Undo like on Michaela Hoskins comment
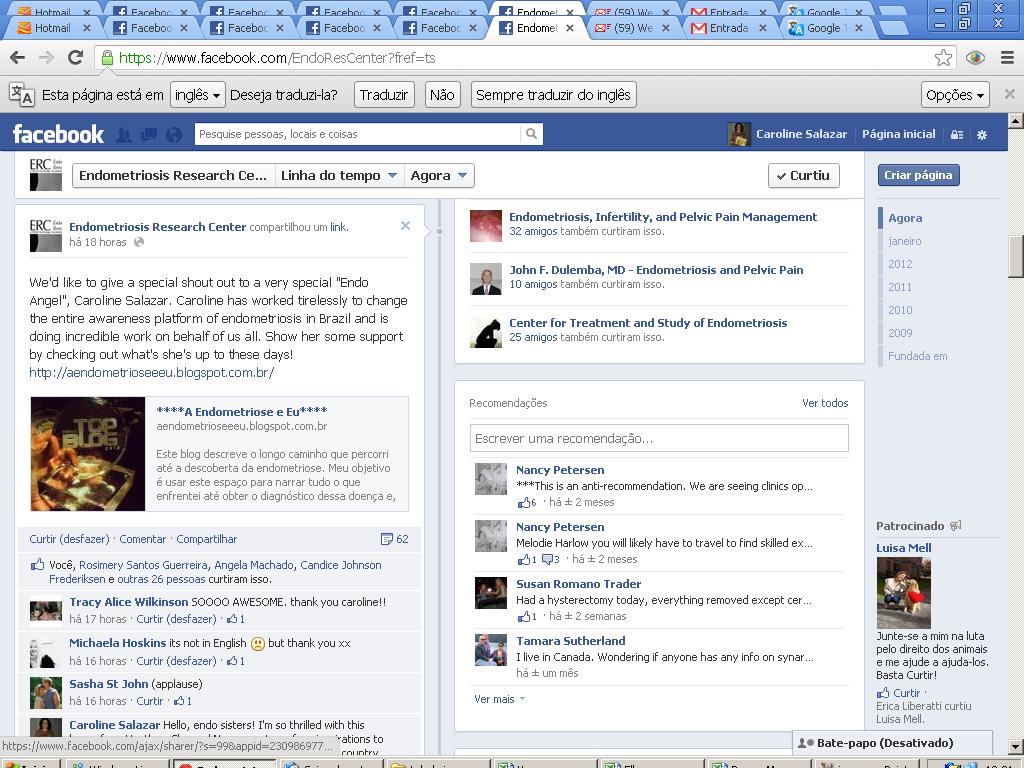The image size is (1024, 768). coord(176,661)
